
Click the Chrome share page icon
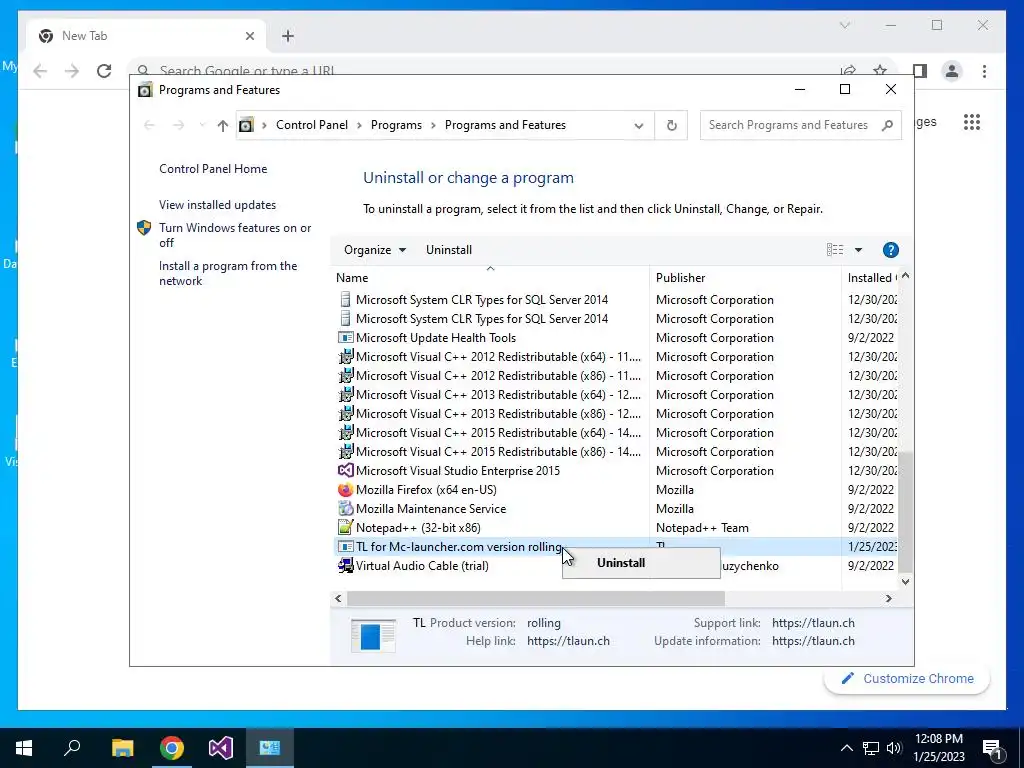click(848, 70)
